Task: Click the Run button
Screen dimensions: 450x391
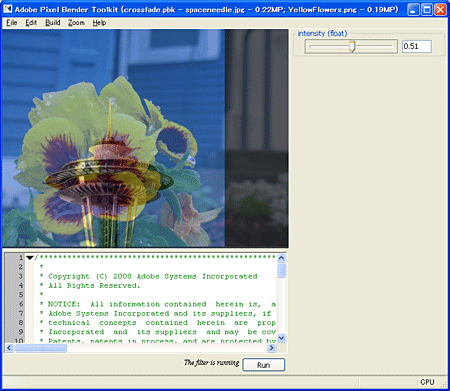Action: click(x=264, y=365)
